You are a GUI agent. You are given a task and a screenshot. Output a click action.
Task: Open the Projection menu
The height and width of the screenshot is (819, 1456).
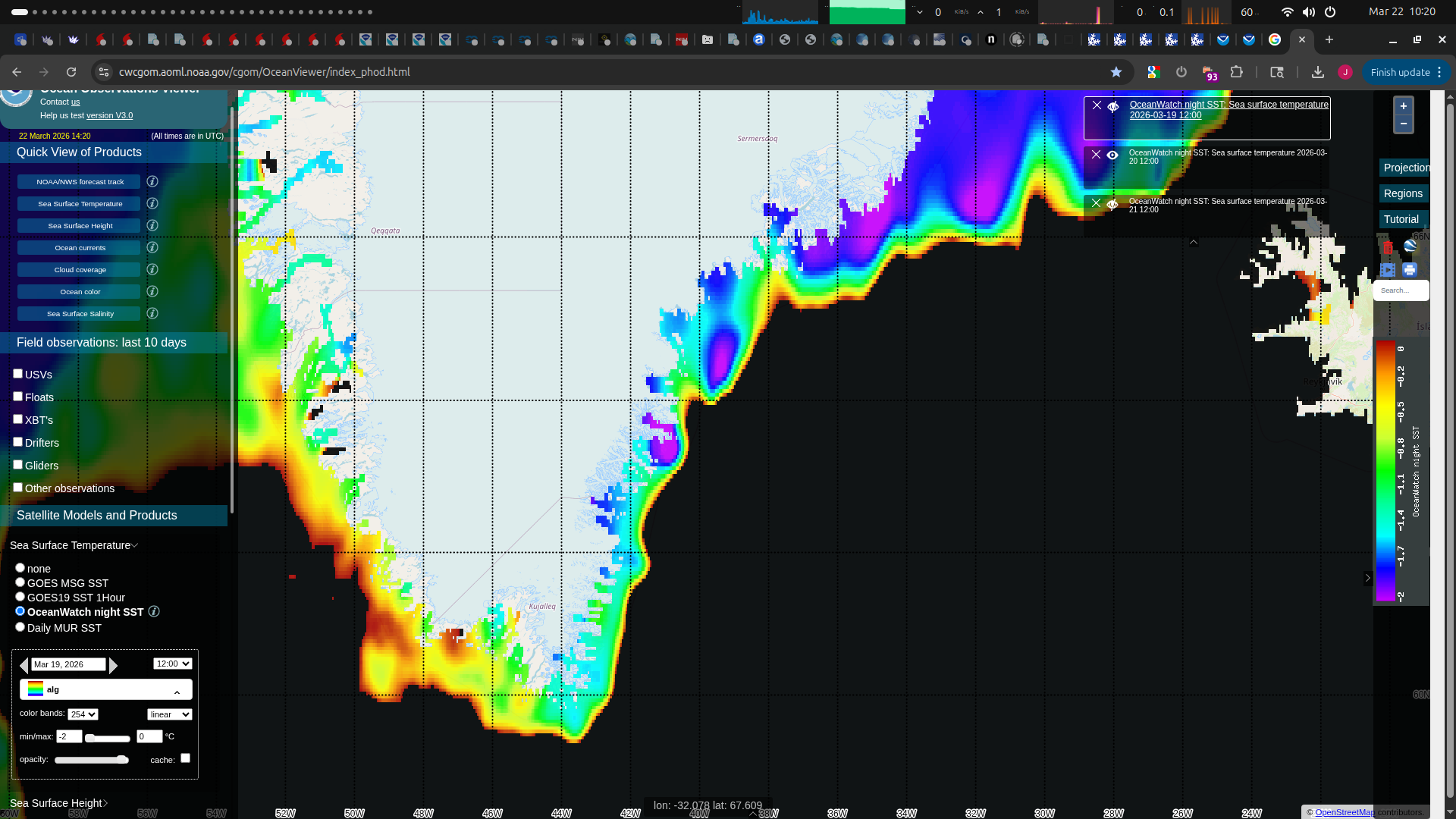[x=1405, y=168]
